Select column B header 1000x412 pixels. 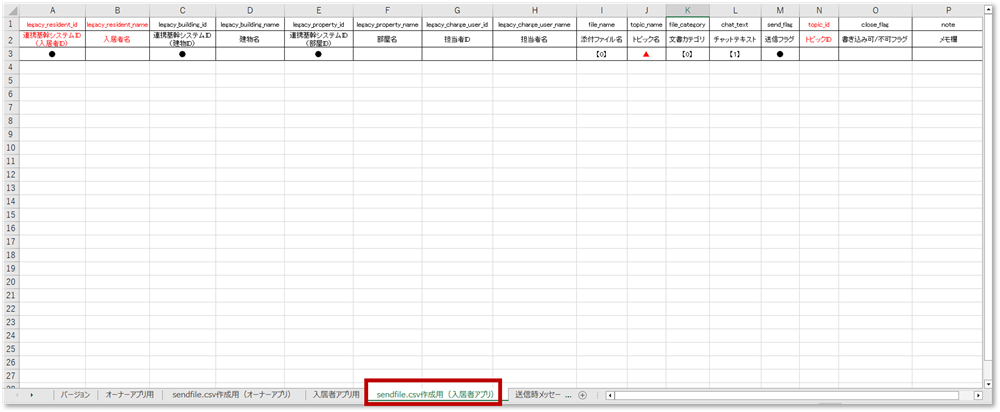click(x=117, y=11)
